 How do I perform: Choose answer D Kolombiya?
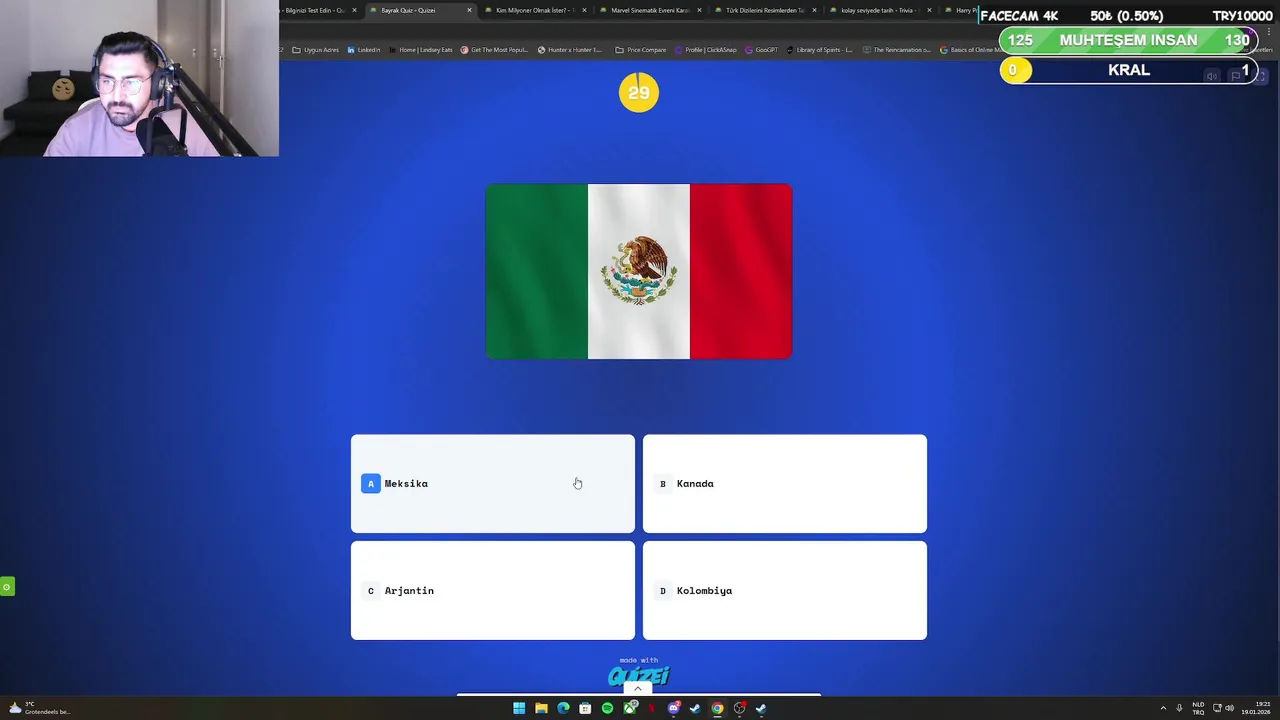pos(784,590)
